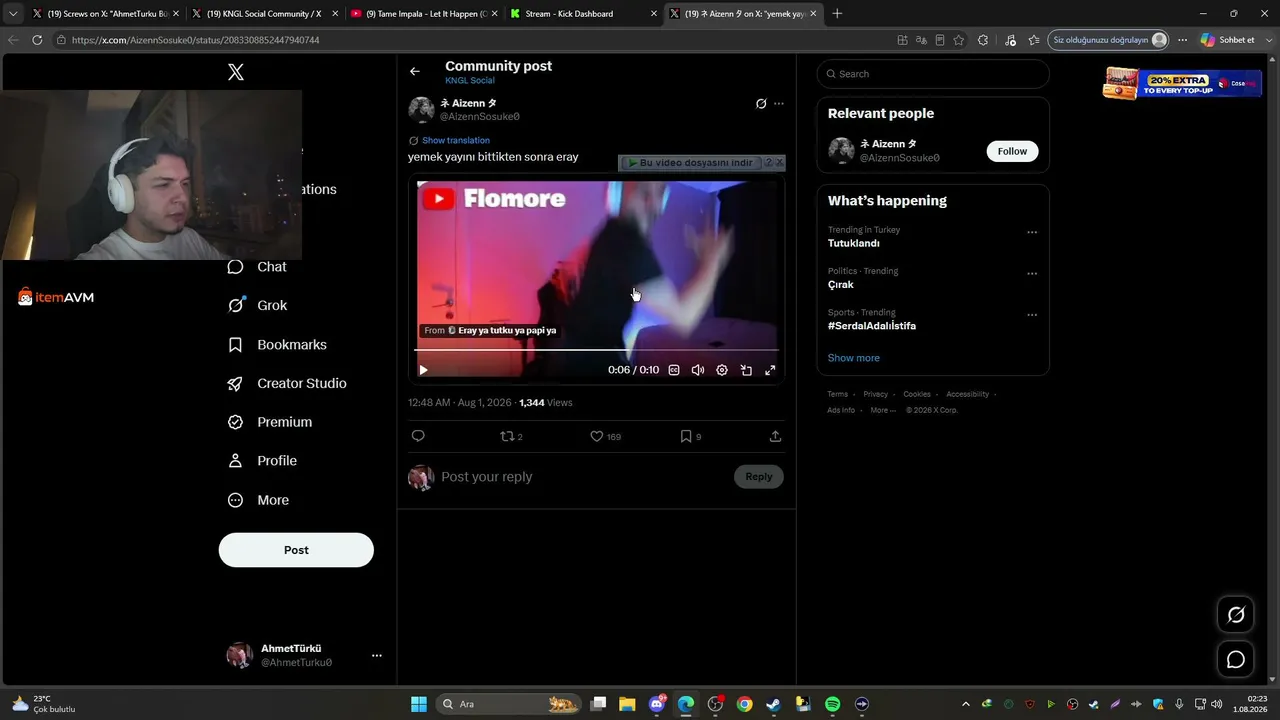Toggle video captions

click(674, 370)
